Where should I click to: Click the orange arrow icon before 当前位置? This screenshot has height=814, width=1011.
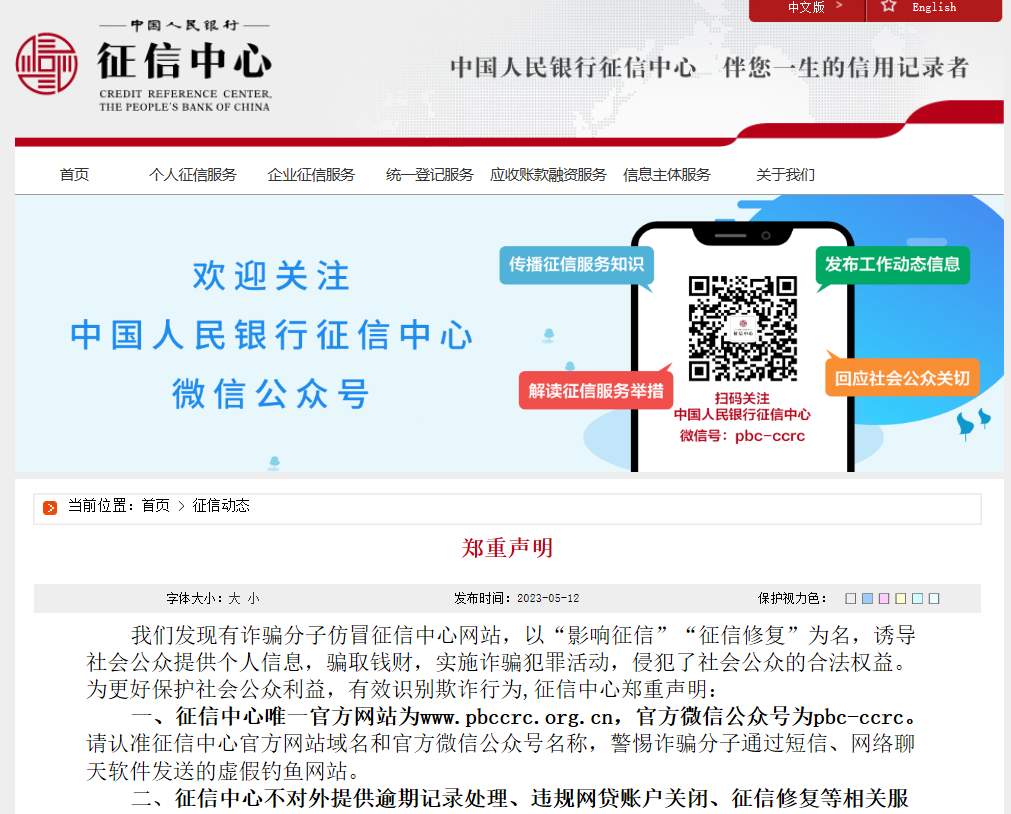pyautogui.click(x=50, y=508)
